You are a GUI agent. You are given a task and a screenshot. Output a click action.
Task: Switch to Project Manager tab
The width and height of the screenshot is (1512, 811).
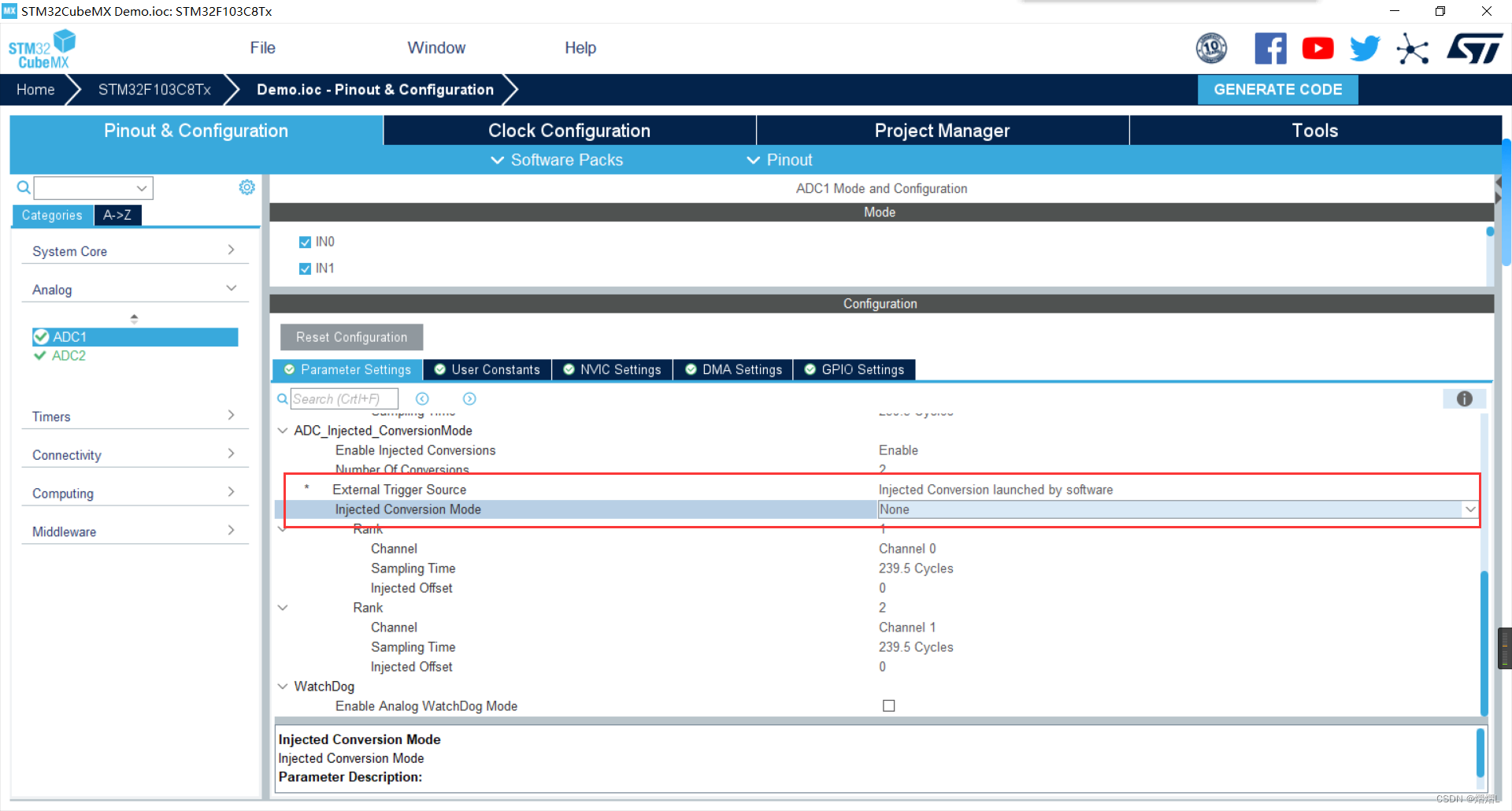click(943, 131)
